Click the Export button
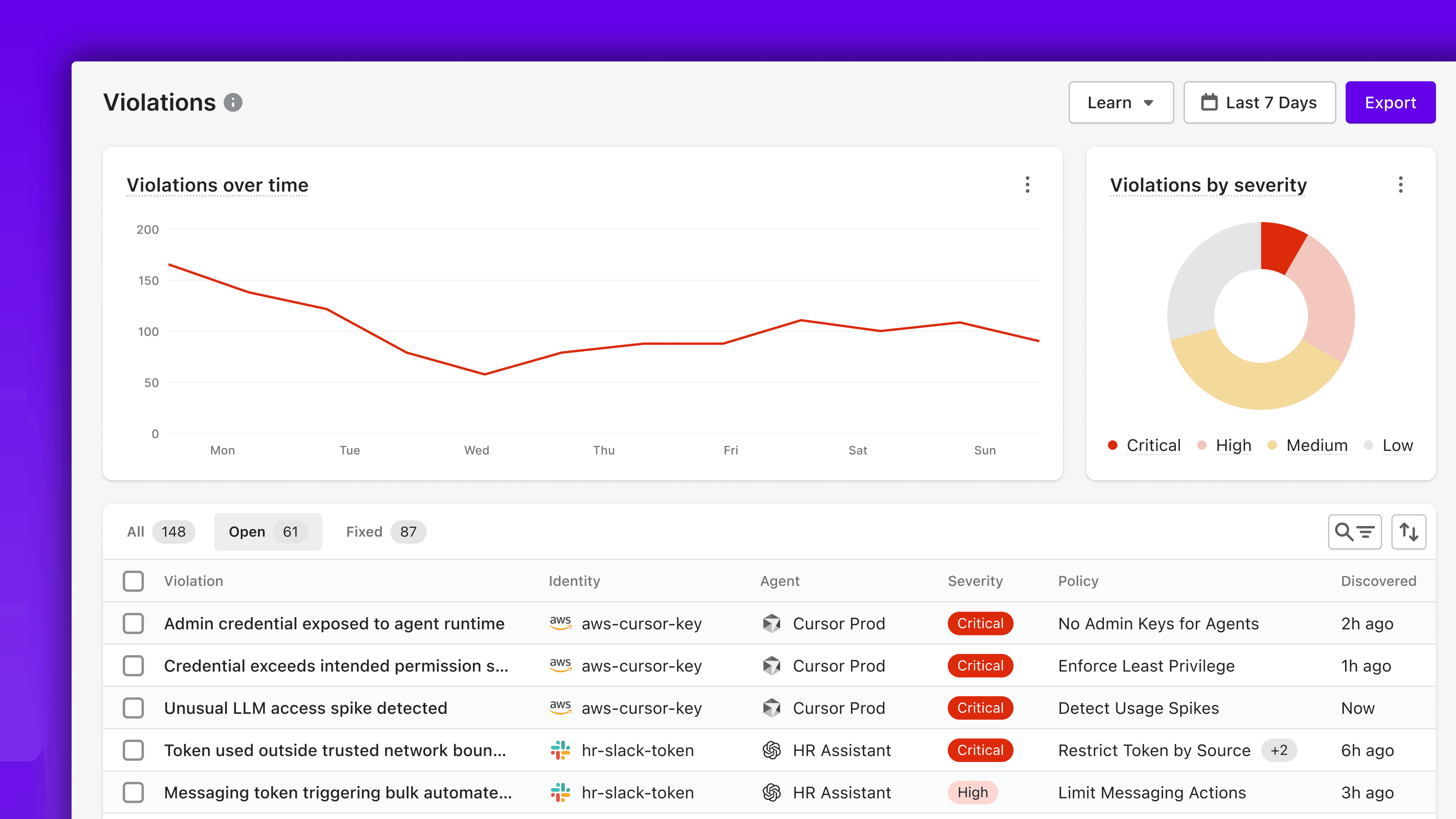 pos(1391,102)
